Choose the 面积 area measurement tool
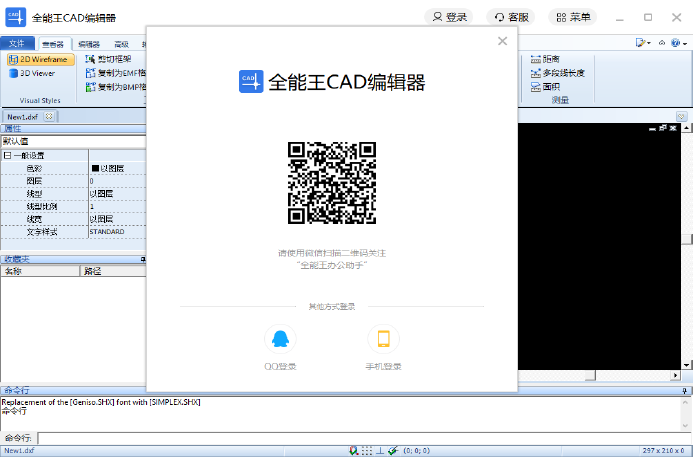This screenshot has height=457, width=693. click(550, 86)
